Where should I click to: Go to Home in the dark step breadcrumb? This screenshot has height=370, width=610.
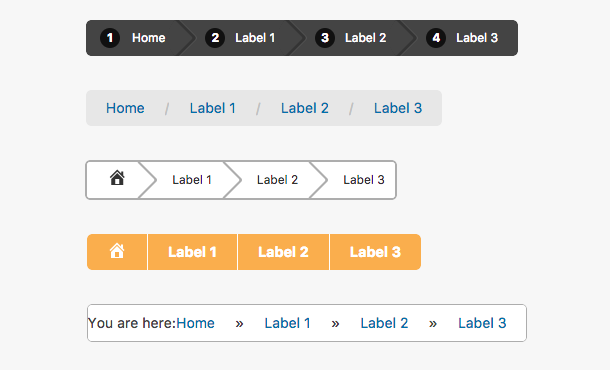149,38
